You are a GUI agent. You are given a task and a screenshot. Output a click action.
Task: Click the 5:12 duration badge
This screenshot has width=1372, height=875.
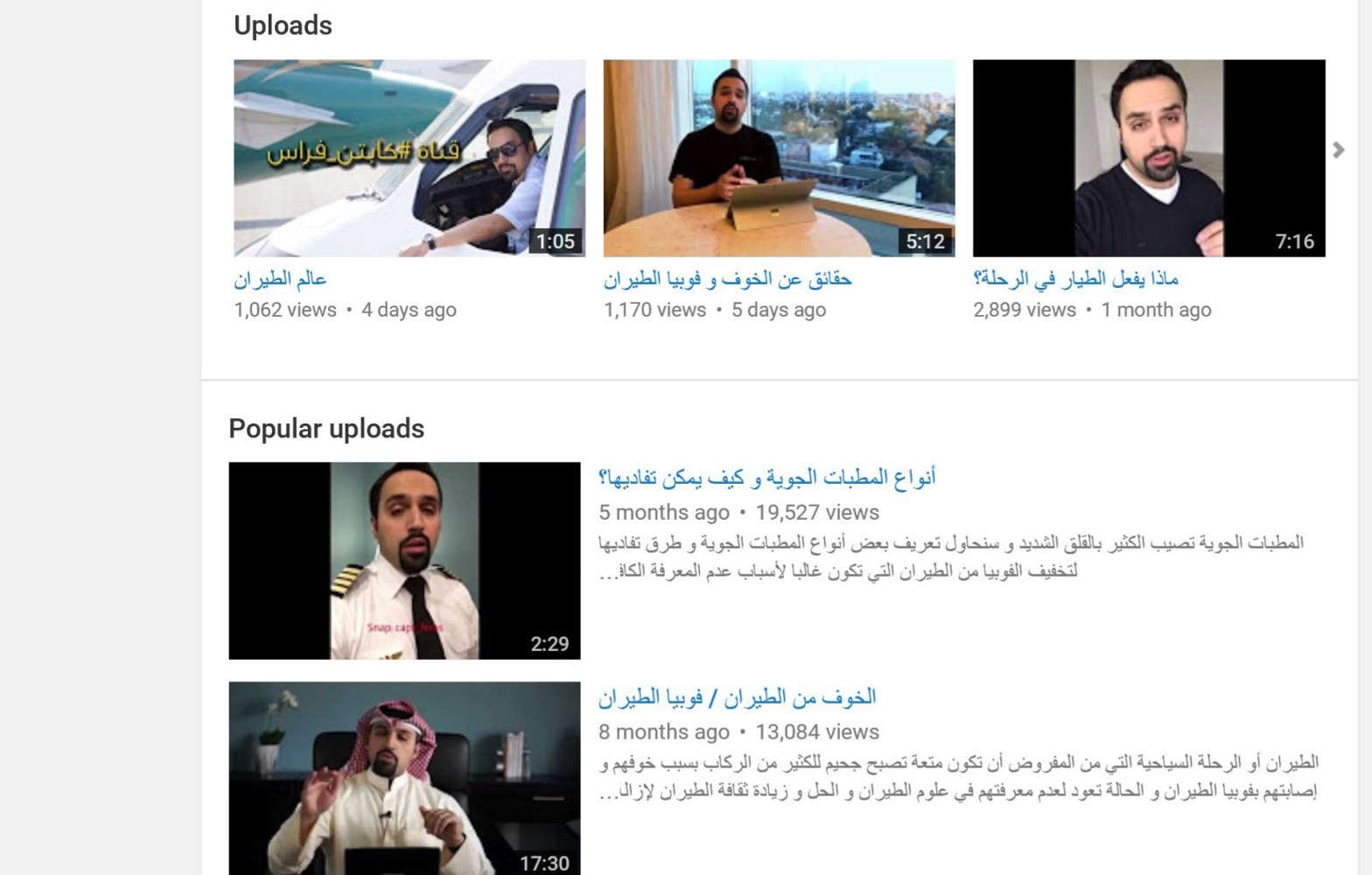pyautogui.click(x=925, y=241)
